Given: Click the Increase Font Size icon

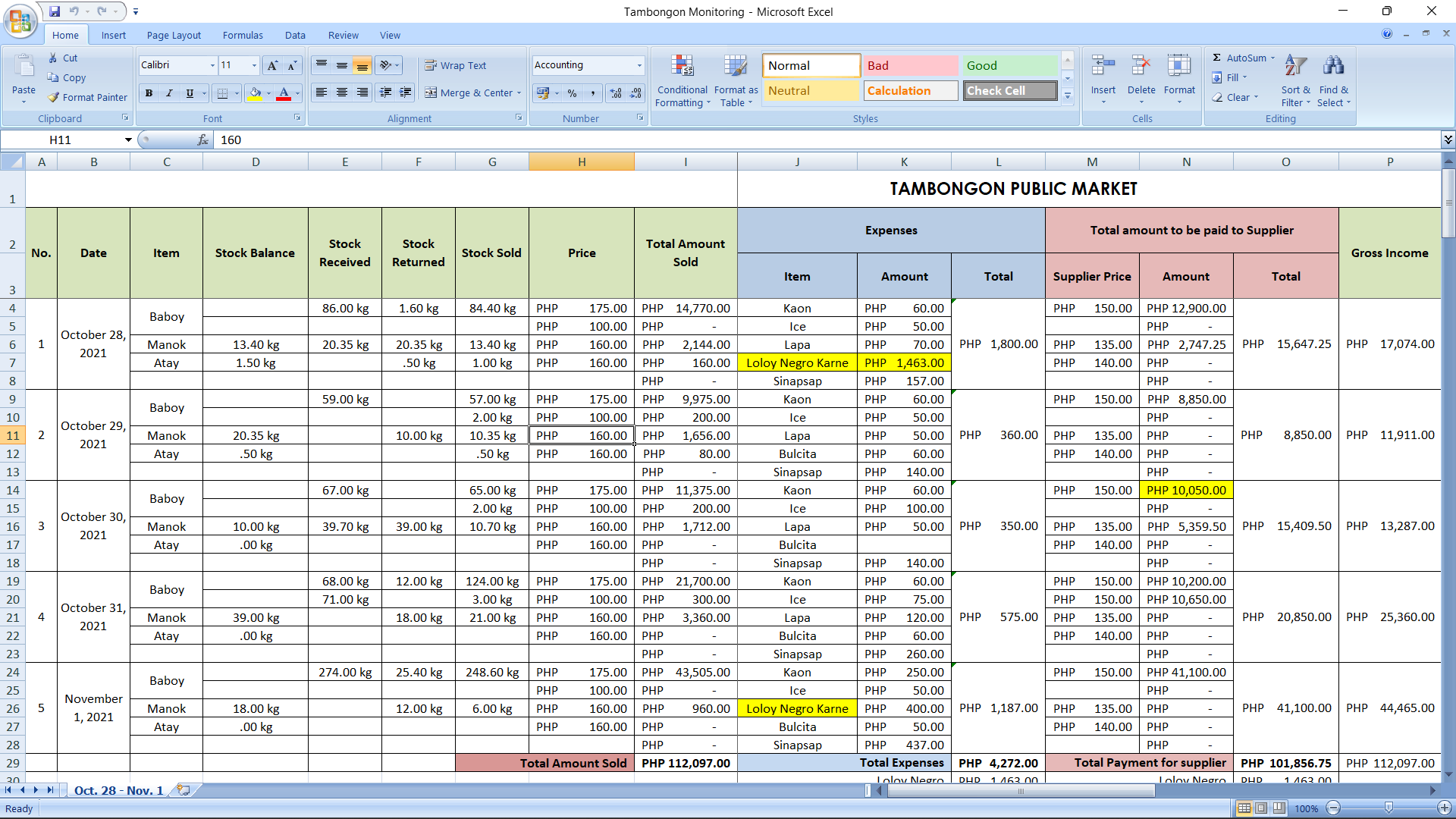Looking at the screenshot, I should 272,65.
